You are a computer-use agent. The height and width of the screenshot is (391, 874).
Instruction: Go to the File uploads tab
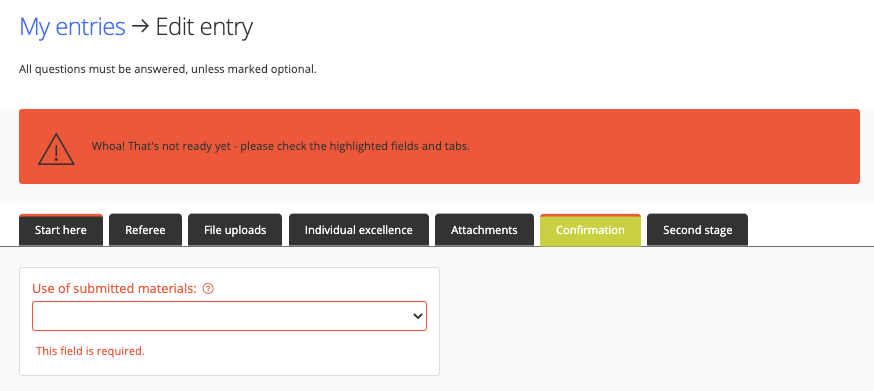[235, 230]
